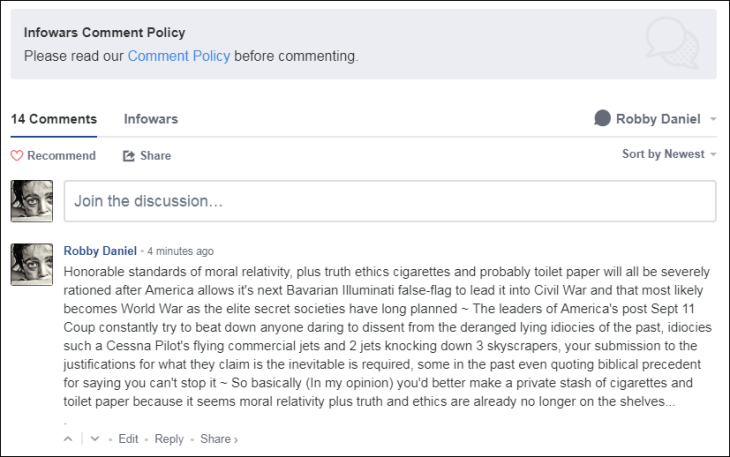The height and width of the screenshot is (457, 730).
Task: Switch to the Infowars tab
Action: coord(151,119)
